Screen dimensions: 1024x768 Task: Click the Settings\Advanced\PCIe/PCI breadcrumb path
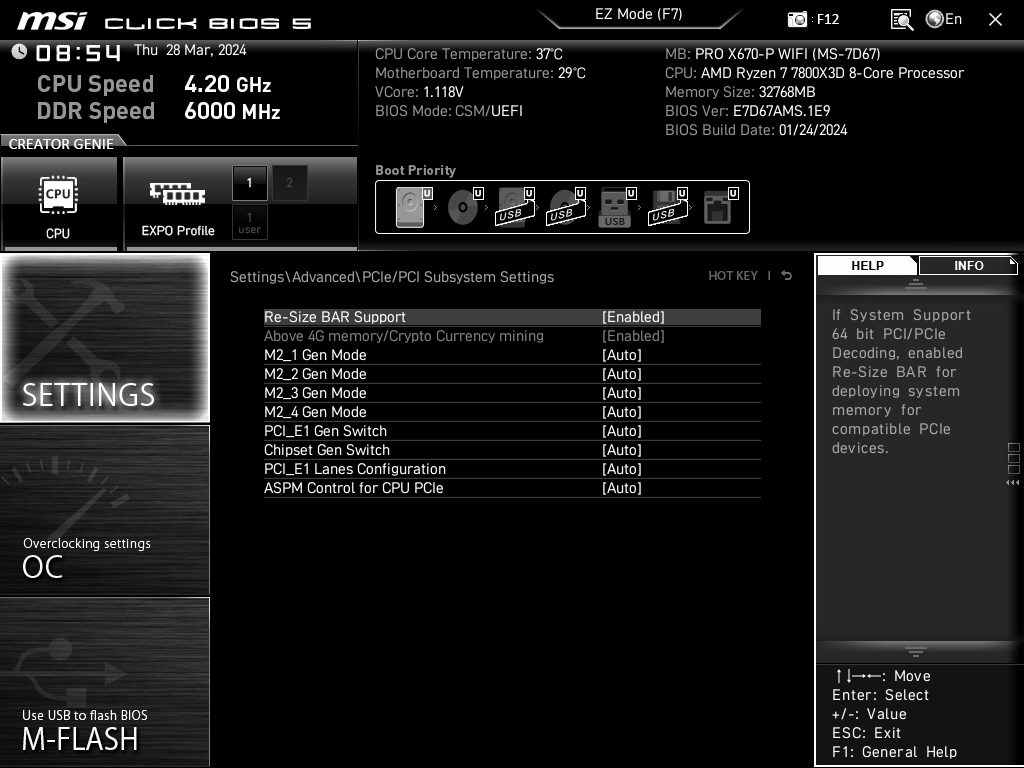392,276
